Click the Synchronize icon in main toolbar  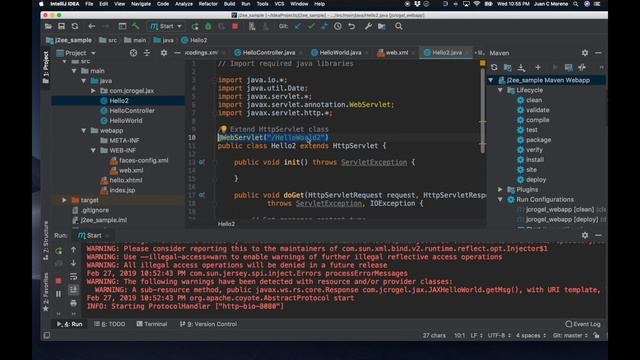pyautogui.click(x=75, y=26)
